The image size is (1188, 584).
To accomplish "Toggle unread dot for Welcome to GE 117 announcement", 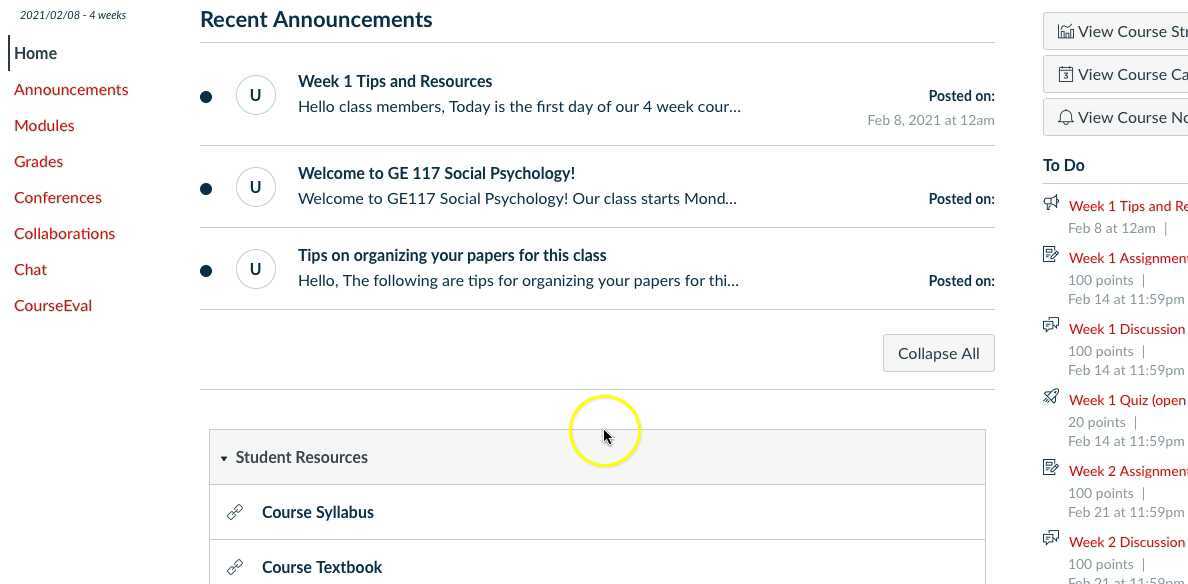I will click(x=206, y=188).
